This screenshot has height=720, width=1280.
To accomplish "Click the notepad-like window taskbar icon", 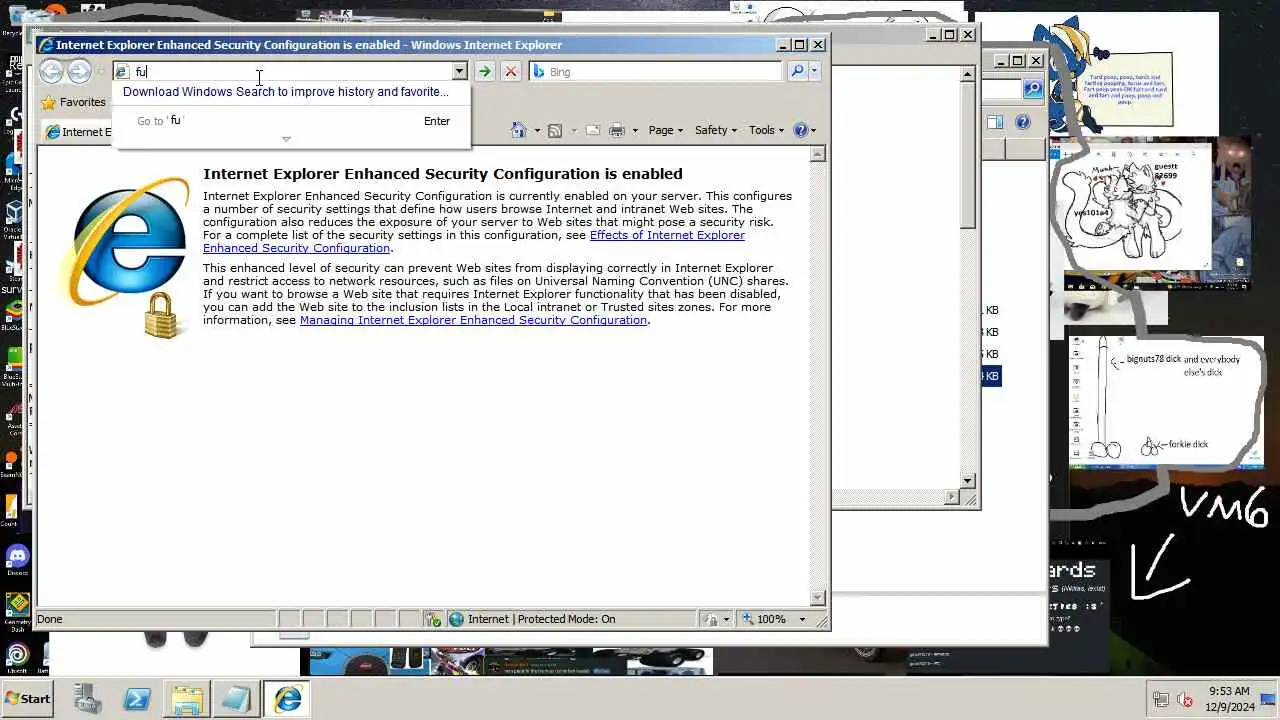I will [x=236, y=699].
